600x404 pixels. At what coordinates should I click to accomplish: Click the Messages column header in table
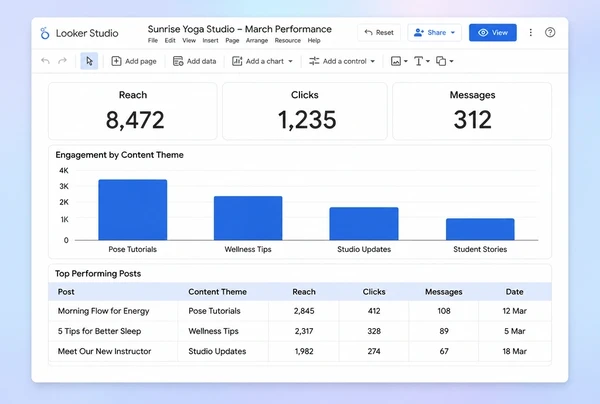click(444, 292)
